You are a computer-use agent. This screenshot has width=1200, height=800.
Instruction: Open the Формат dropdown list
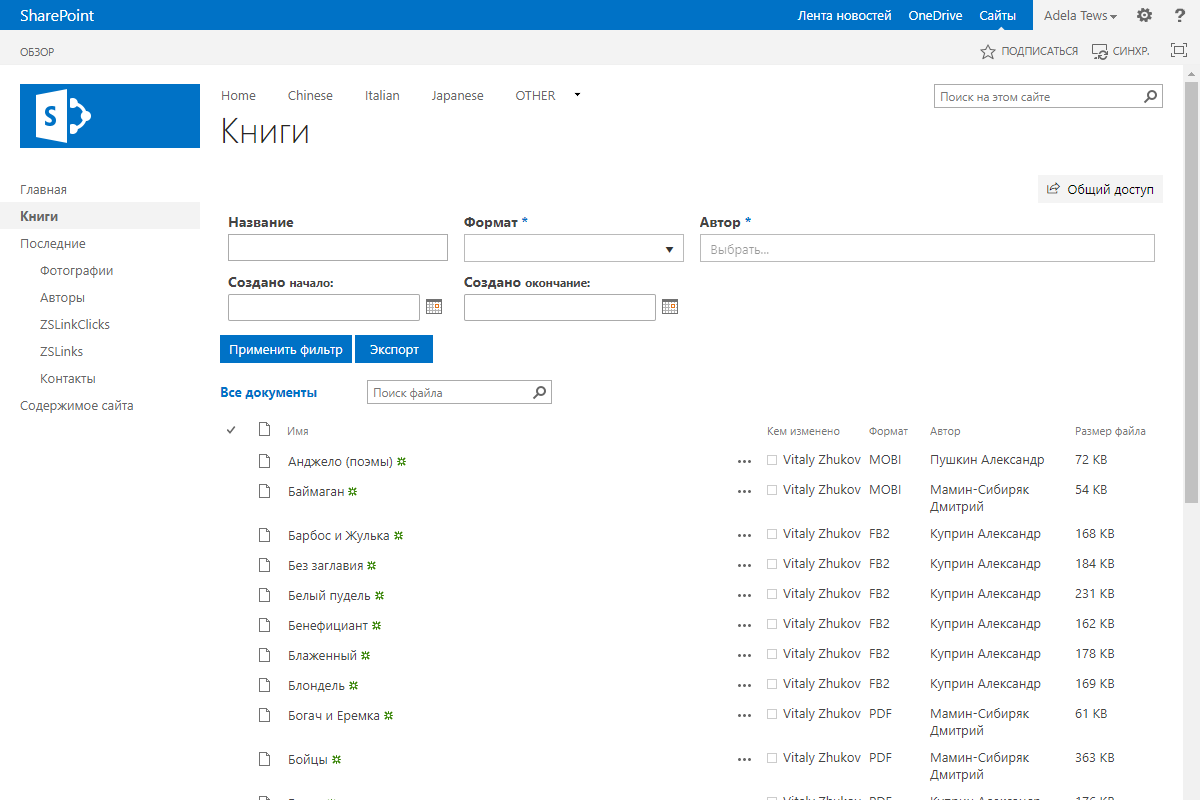pyautogui.click(x=574, y=248)
